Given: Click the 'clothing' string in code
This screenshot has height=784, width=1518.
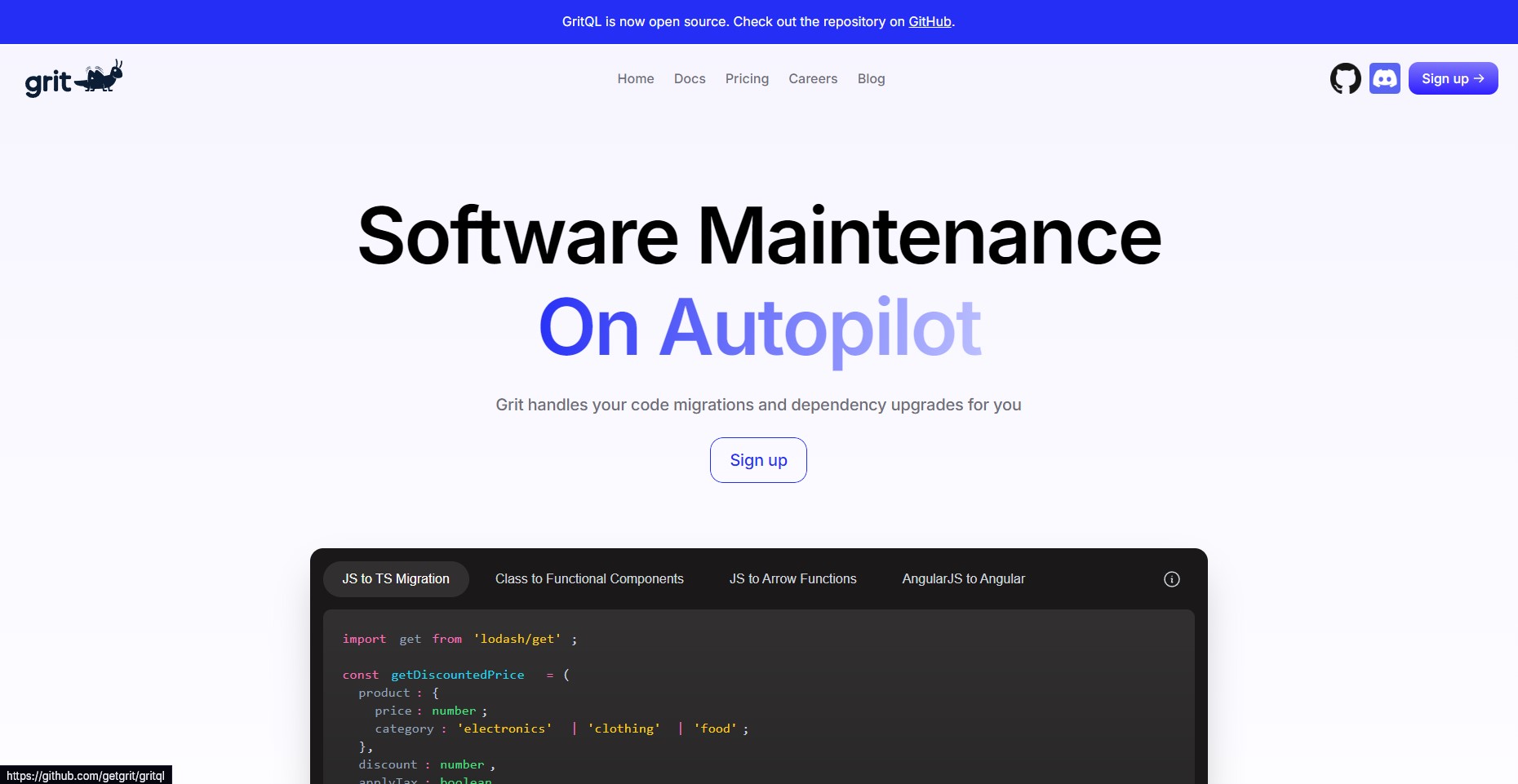Looking at the screenshot, I should 624,729.
